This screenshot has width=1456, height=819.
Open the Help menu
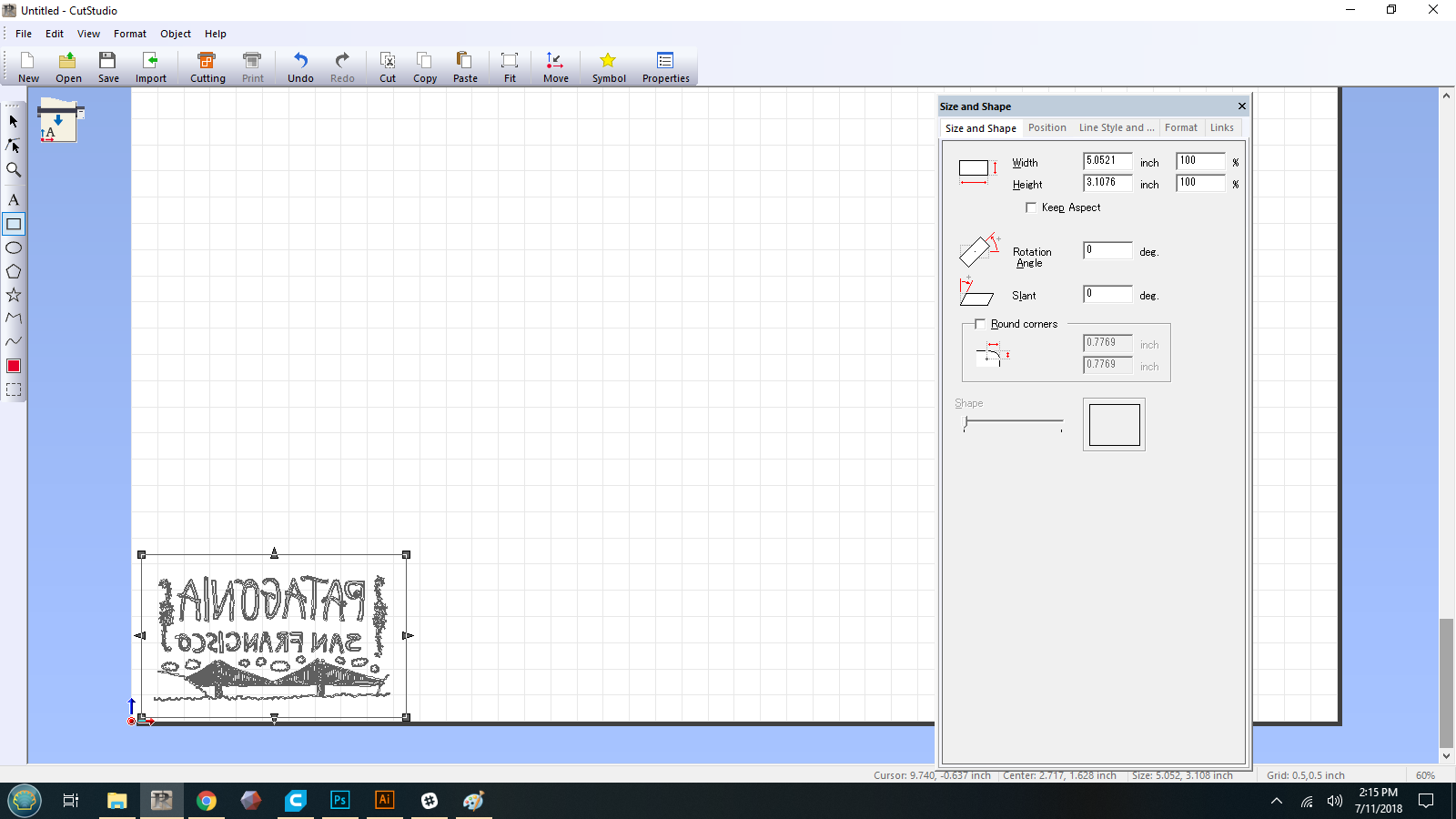click(216, 34)
